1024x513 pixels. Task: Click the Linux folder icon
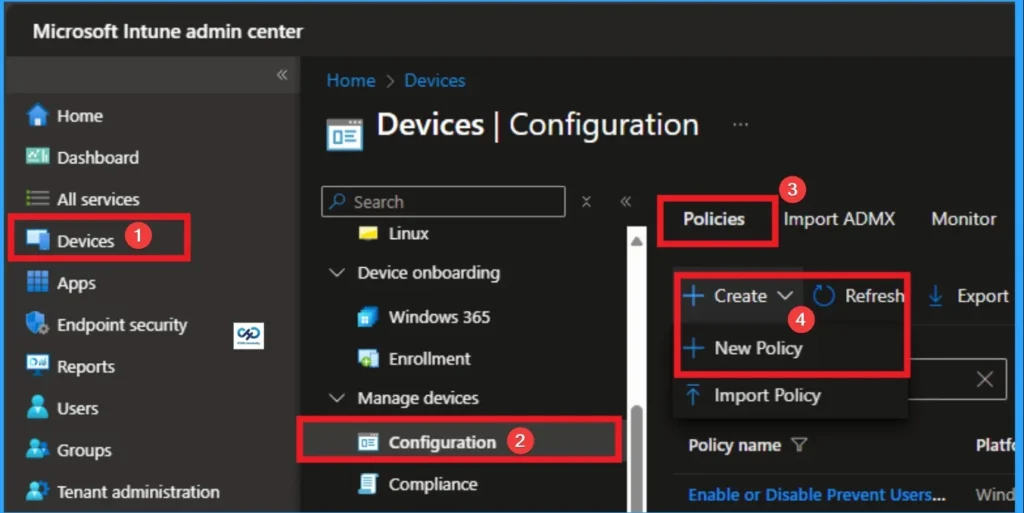point(368,233)
